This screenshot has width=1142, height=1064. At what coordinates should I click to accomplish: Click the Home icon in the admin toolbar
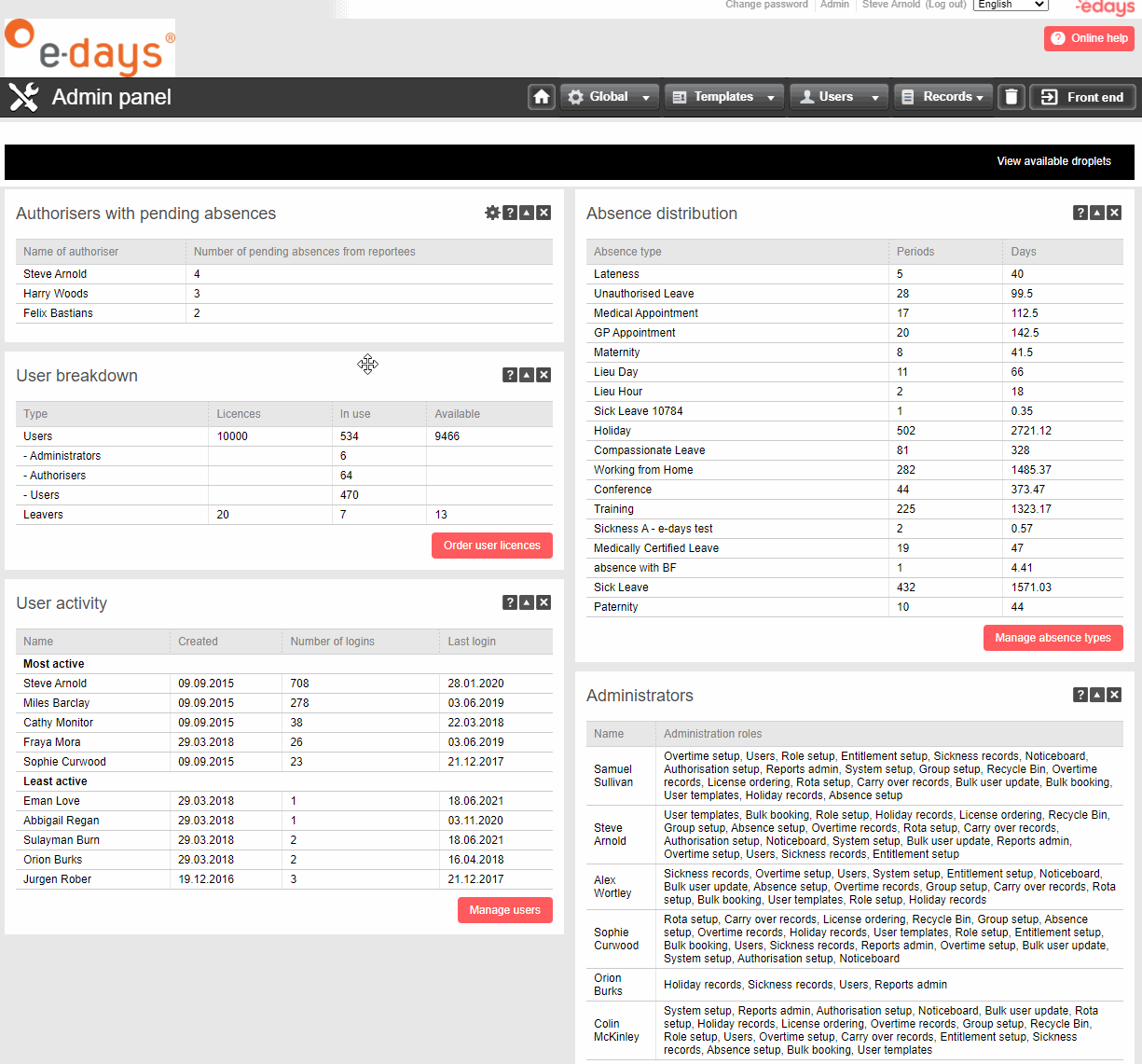[x=542, y=96]
